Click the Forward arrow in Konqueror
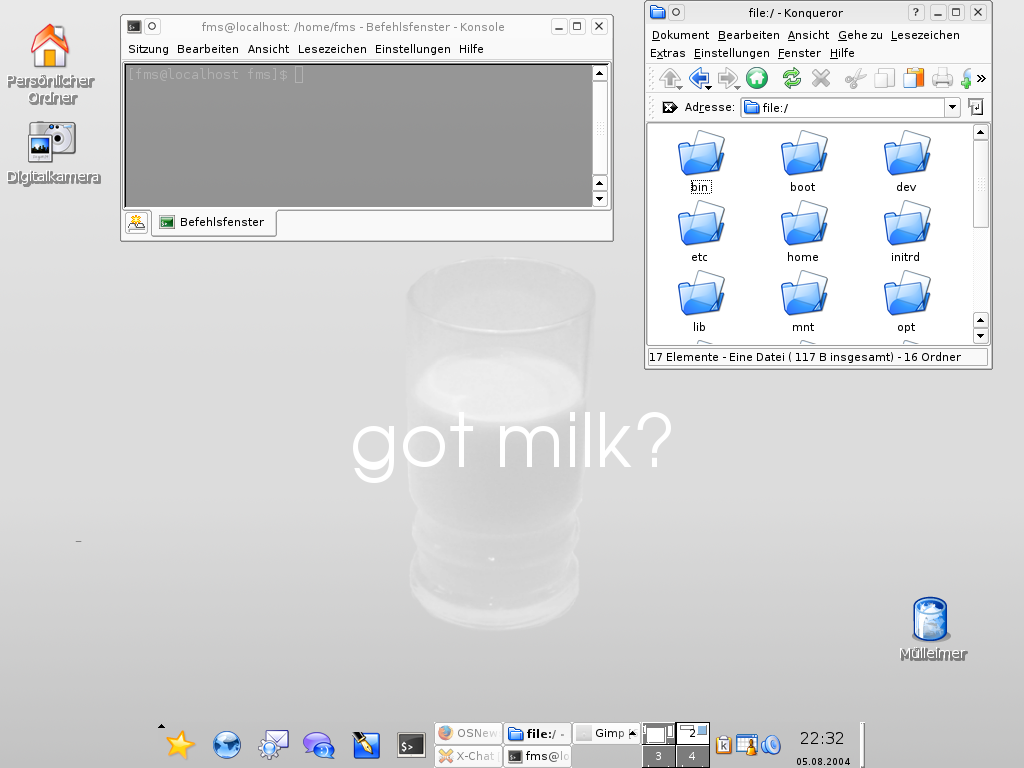1024x768 pixels. point(726,78)
